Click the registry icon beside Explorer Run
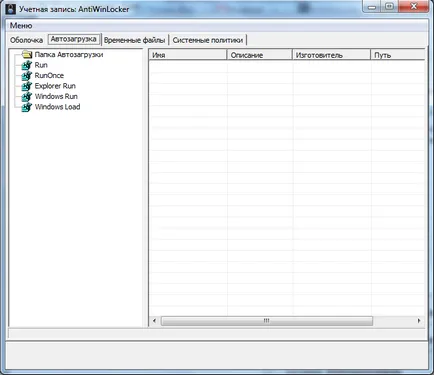The image size is (434, 375). (27, 86)
